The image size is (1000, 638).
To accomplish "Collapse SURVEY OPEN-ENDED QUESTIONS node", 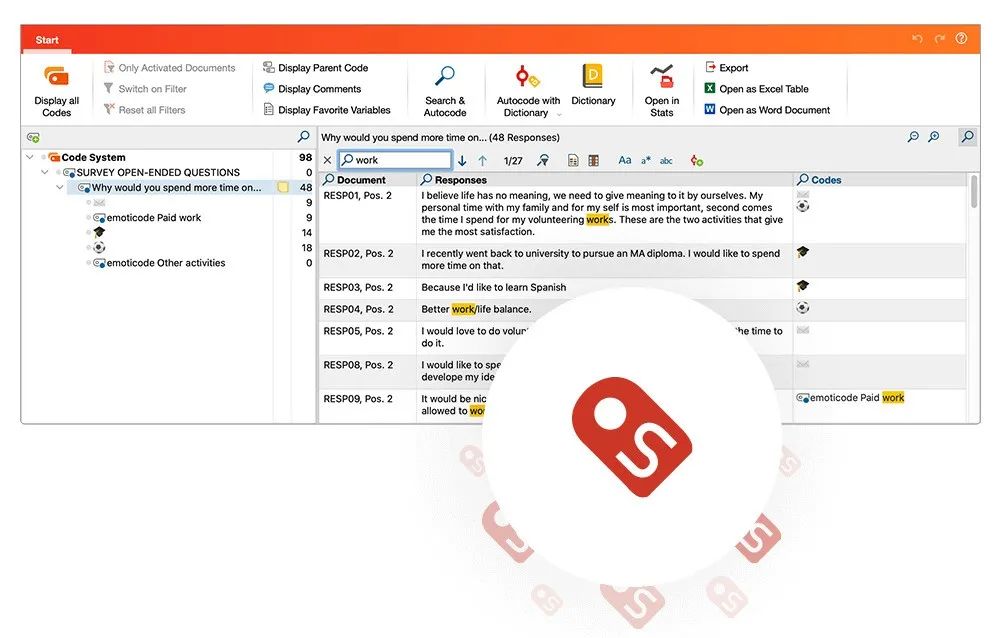I will [45, 172].
